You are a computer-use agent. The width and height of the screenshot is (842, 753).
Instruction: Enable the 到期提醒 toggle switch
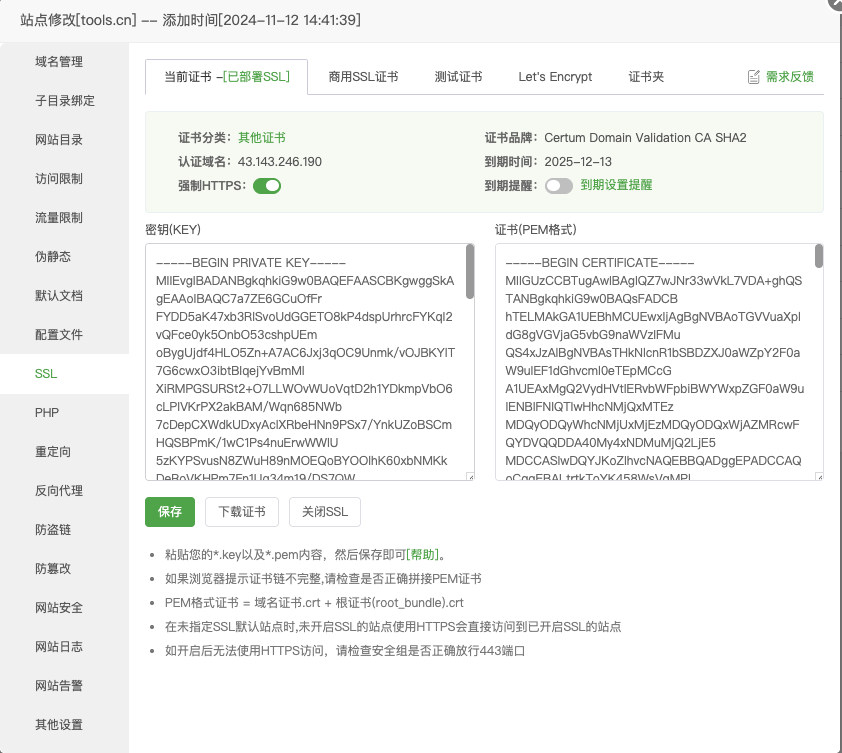tap(558, 186)
